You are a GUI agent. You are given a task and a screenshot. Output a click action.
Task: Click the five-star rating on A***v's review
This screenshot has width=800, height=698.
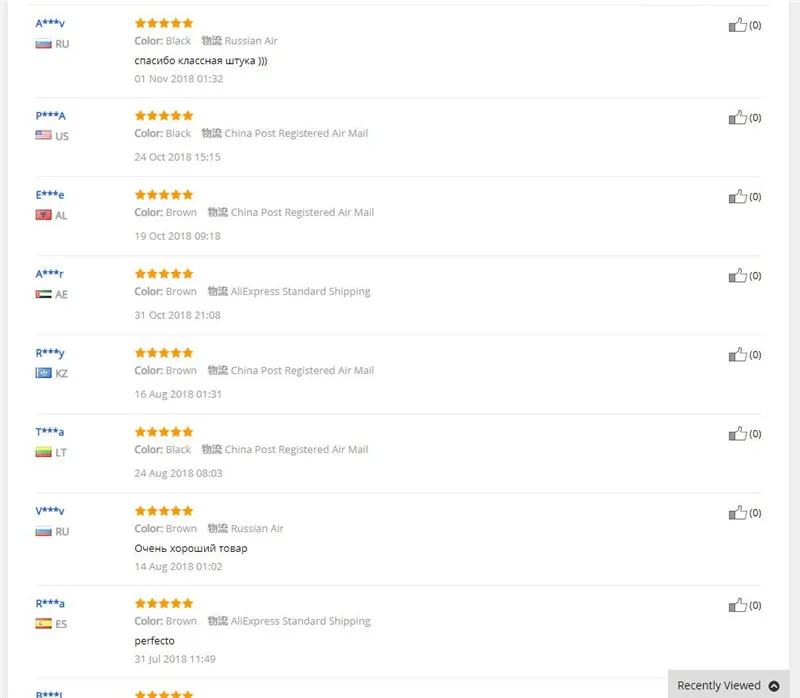click(164, 23)
